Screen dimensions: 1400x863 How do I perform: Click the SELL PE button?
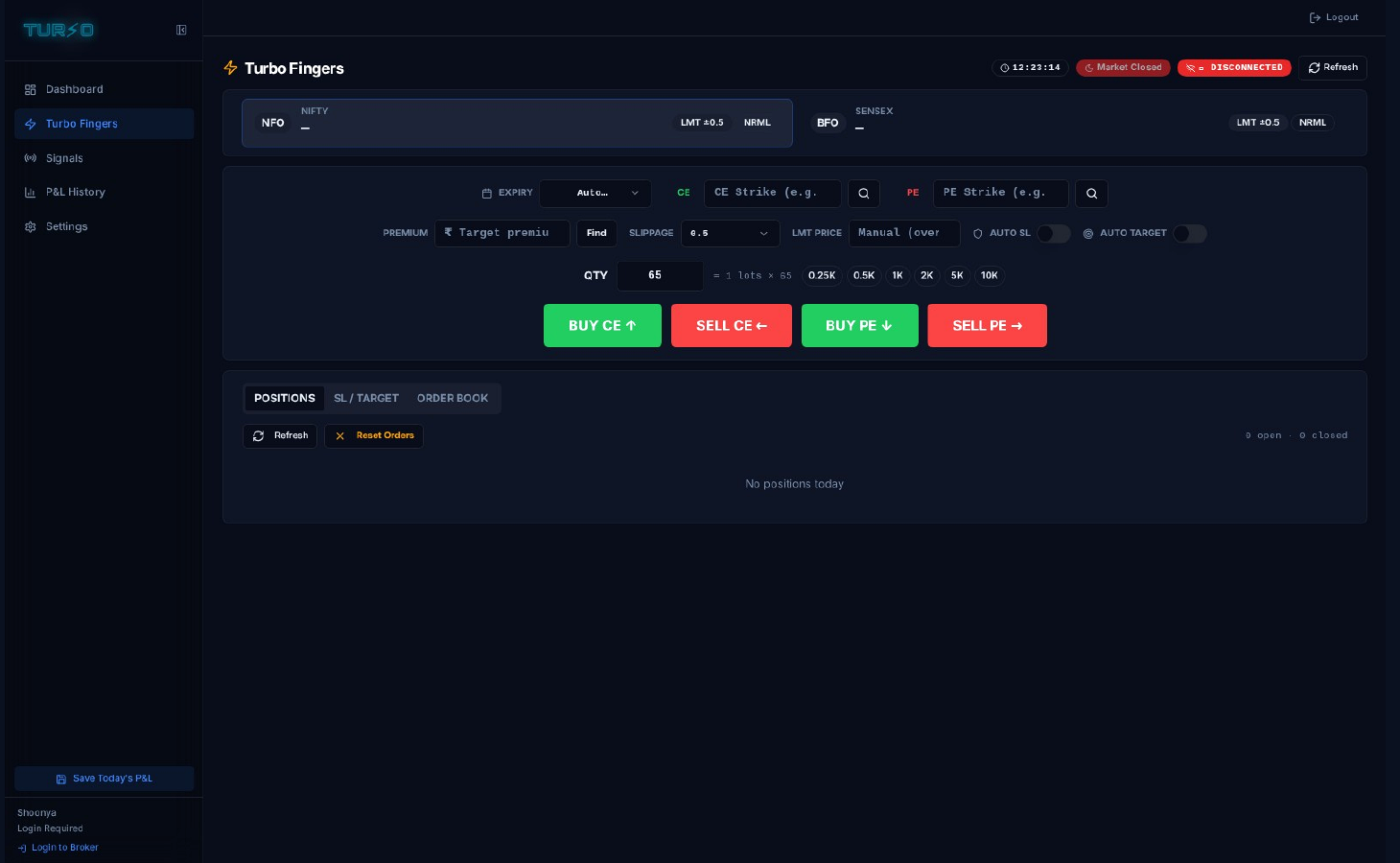987,326
